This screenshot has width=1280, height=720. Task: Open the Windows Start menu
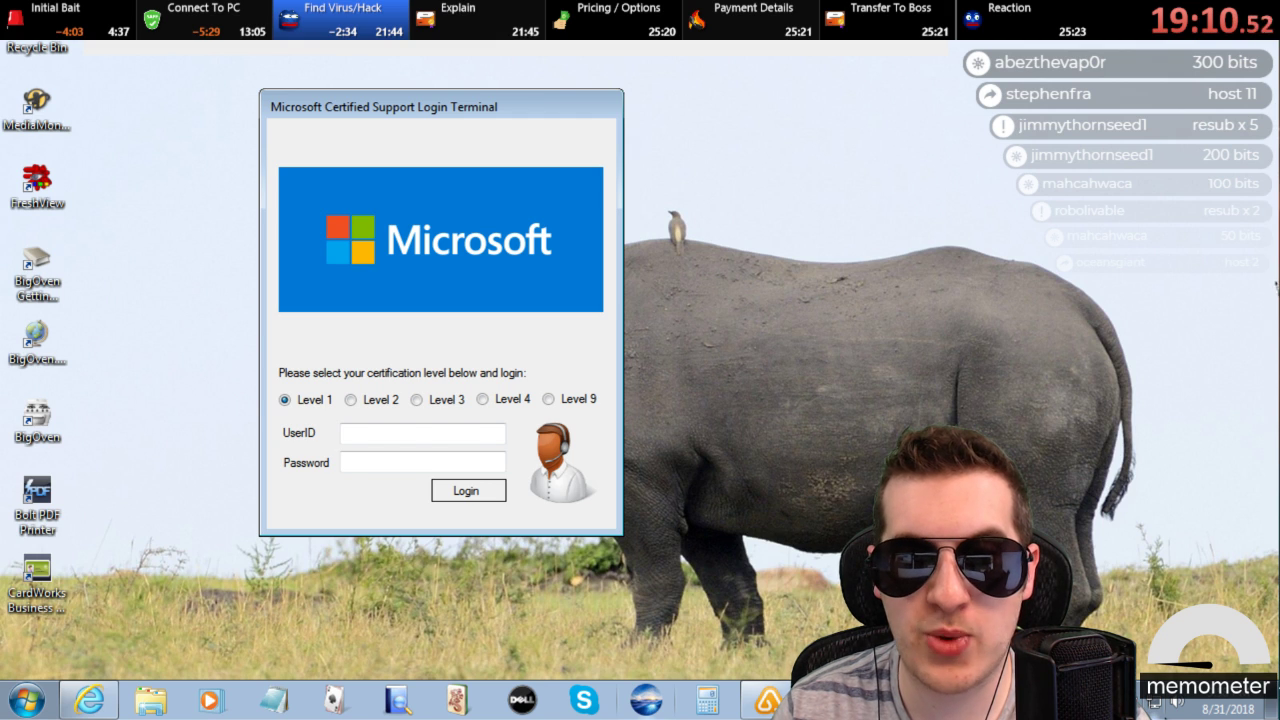26,699
